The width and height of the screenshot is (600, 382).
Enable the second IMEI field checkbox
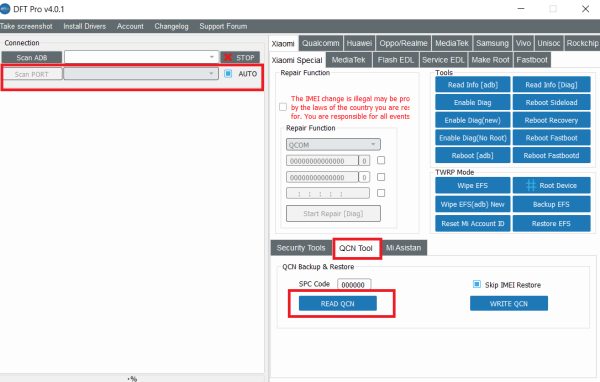(x=381, y=177)
